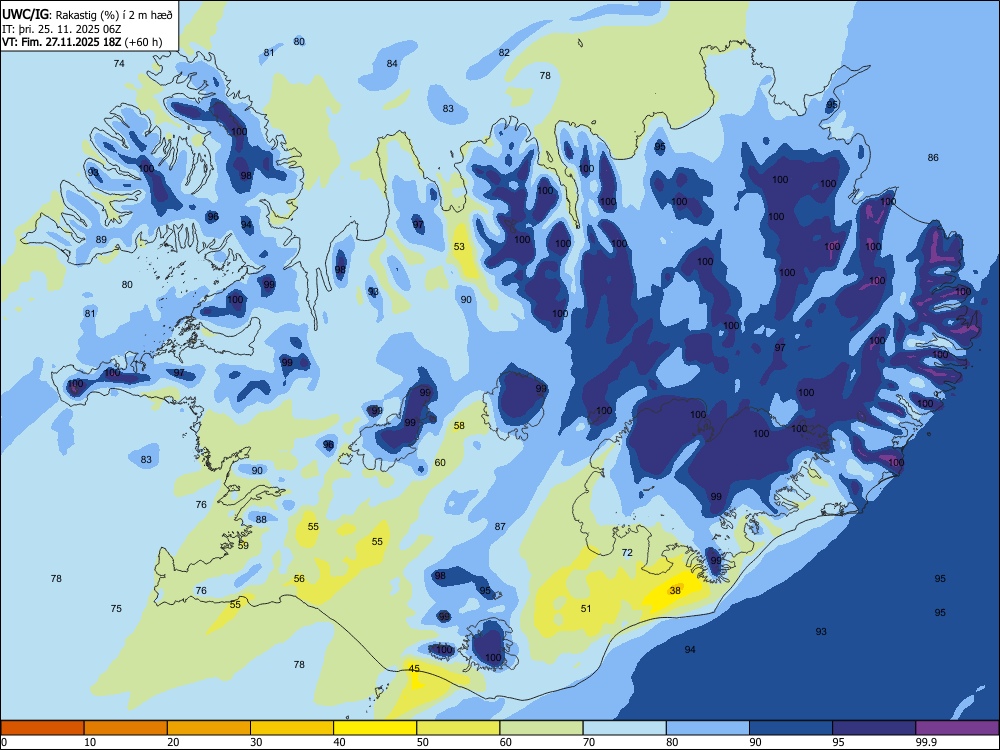Image resolution: width=1000 pixels, height=750 pixels.
Task: Select the 86 value off the east coast
Action: click(x=933, y=158)
